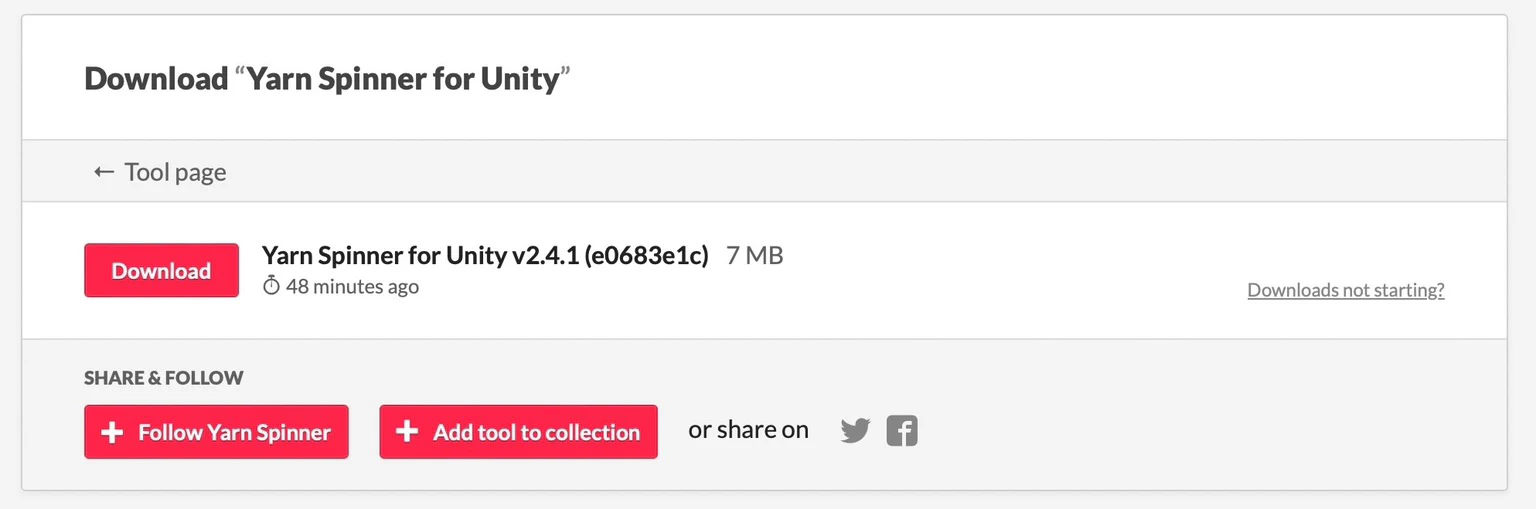Click the plus icon on Add tool to collection
The width and height of the screenshot is (1536, 509).
tap(407, 432)
